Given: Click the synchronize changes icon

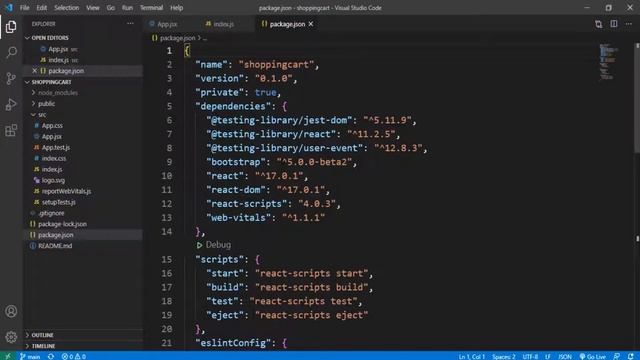Looking at the screenshot, I should (51, 356).
